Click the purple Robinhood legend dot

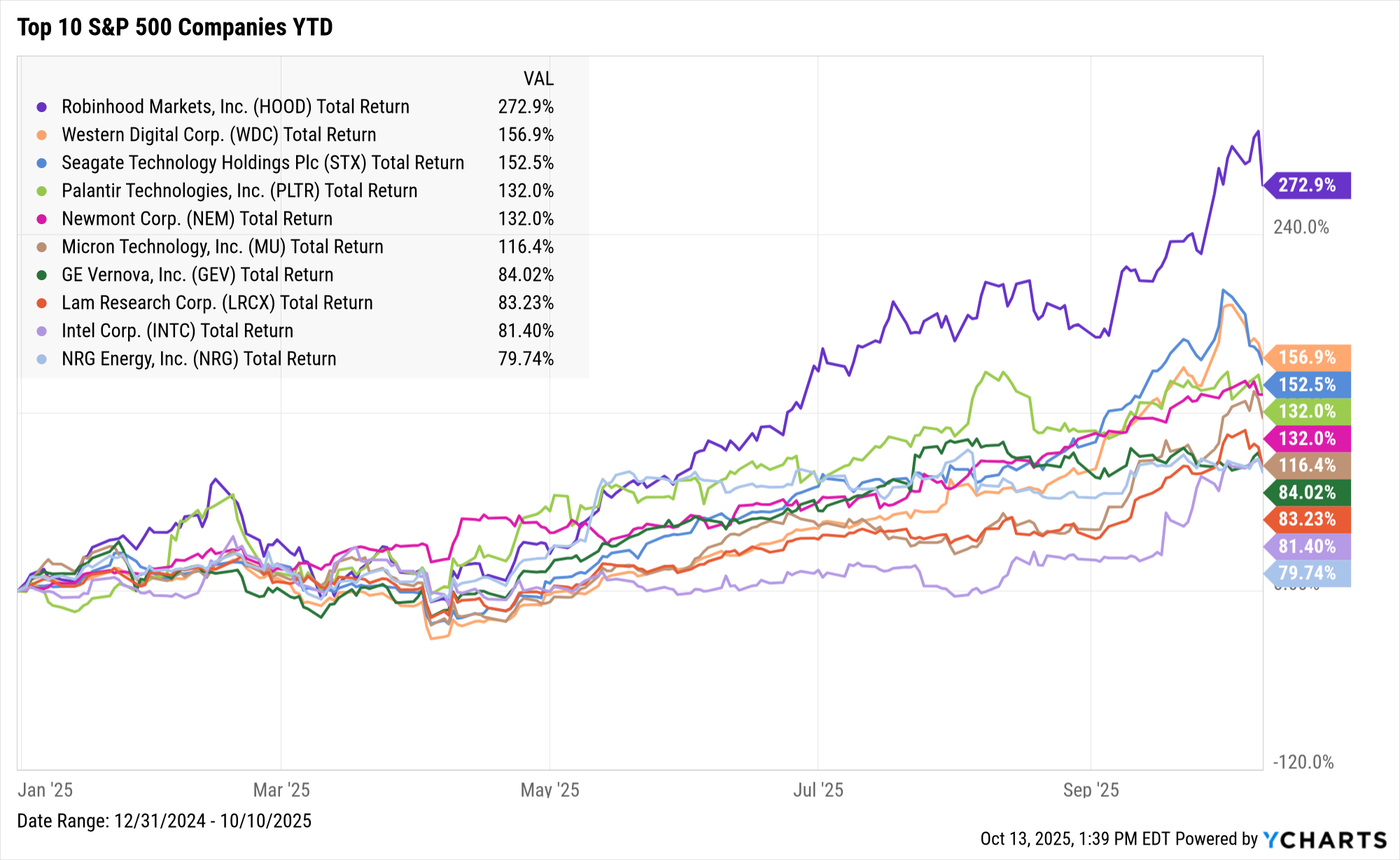(x=42, y=107)
